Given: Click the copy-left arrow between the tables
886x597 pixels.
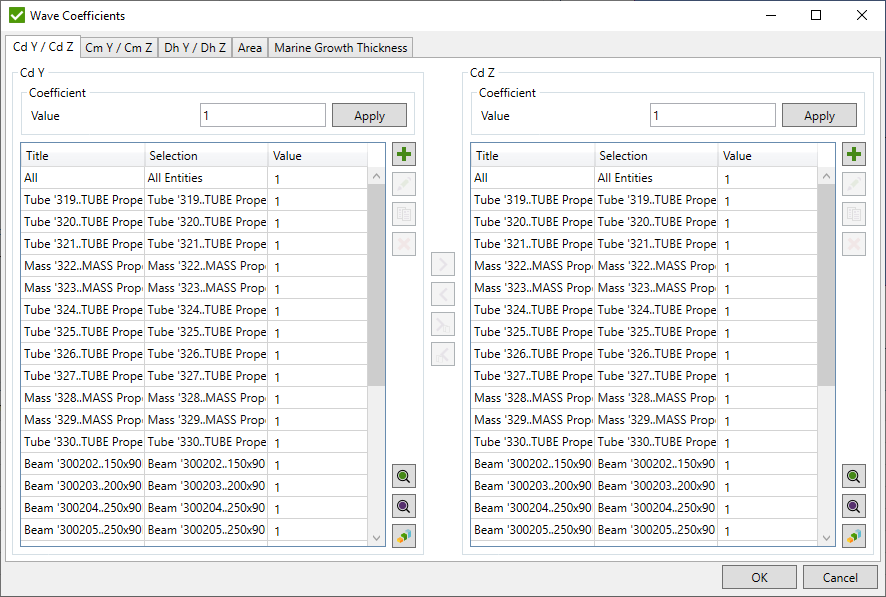Looking at the screenshot, I should (443, 294).
